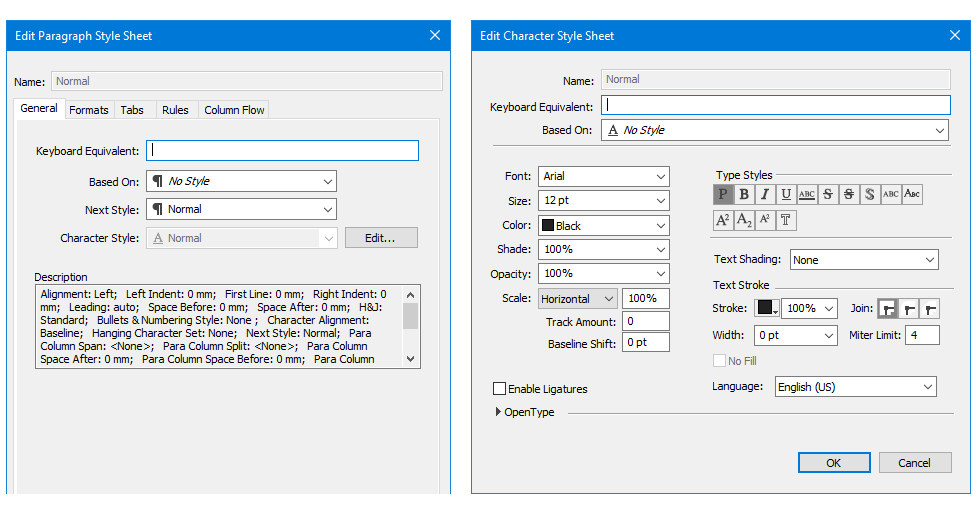
Task: Click the Baseline Shift field
Action: pyautogui.click(x=646, y=342)
